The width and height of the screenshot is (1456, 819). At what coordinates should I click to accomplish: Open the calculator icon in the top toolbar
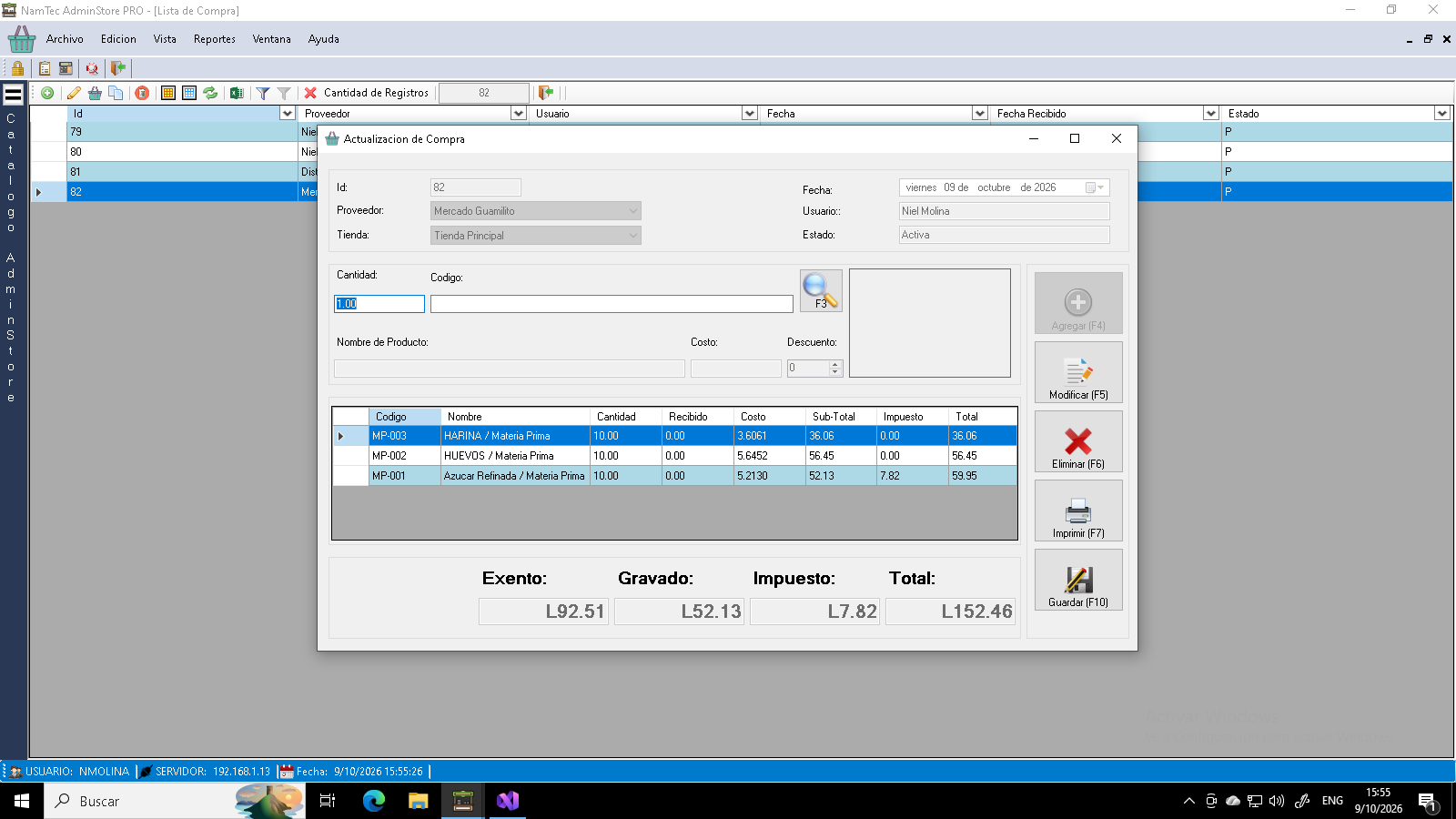66,68
